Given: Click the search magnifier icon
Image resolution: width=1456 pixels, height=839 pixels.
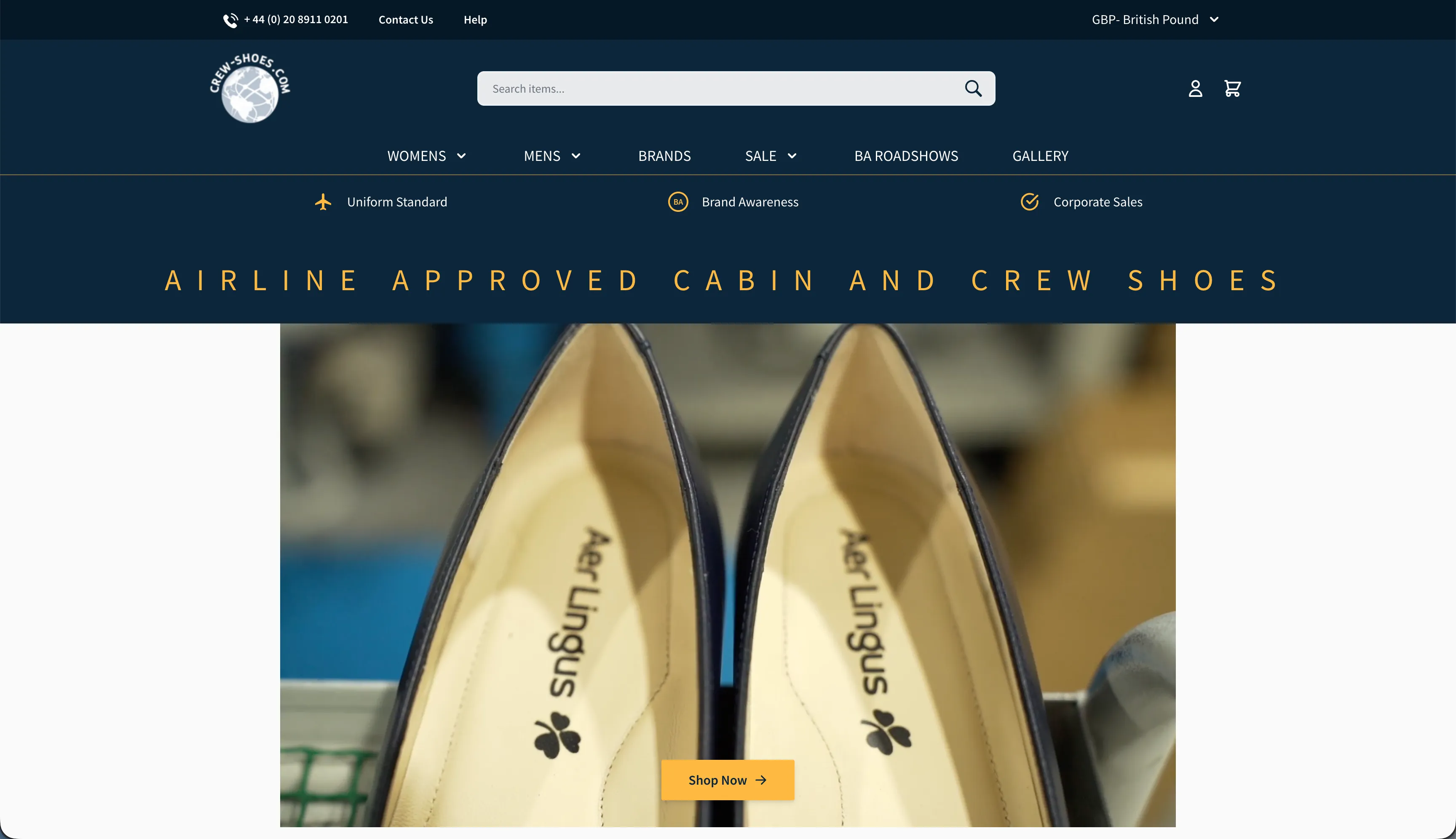Looking at the screenshot, I should (973, 88).
